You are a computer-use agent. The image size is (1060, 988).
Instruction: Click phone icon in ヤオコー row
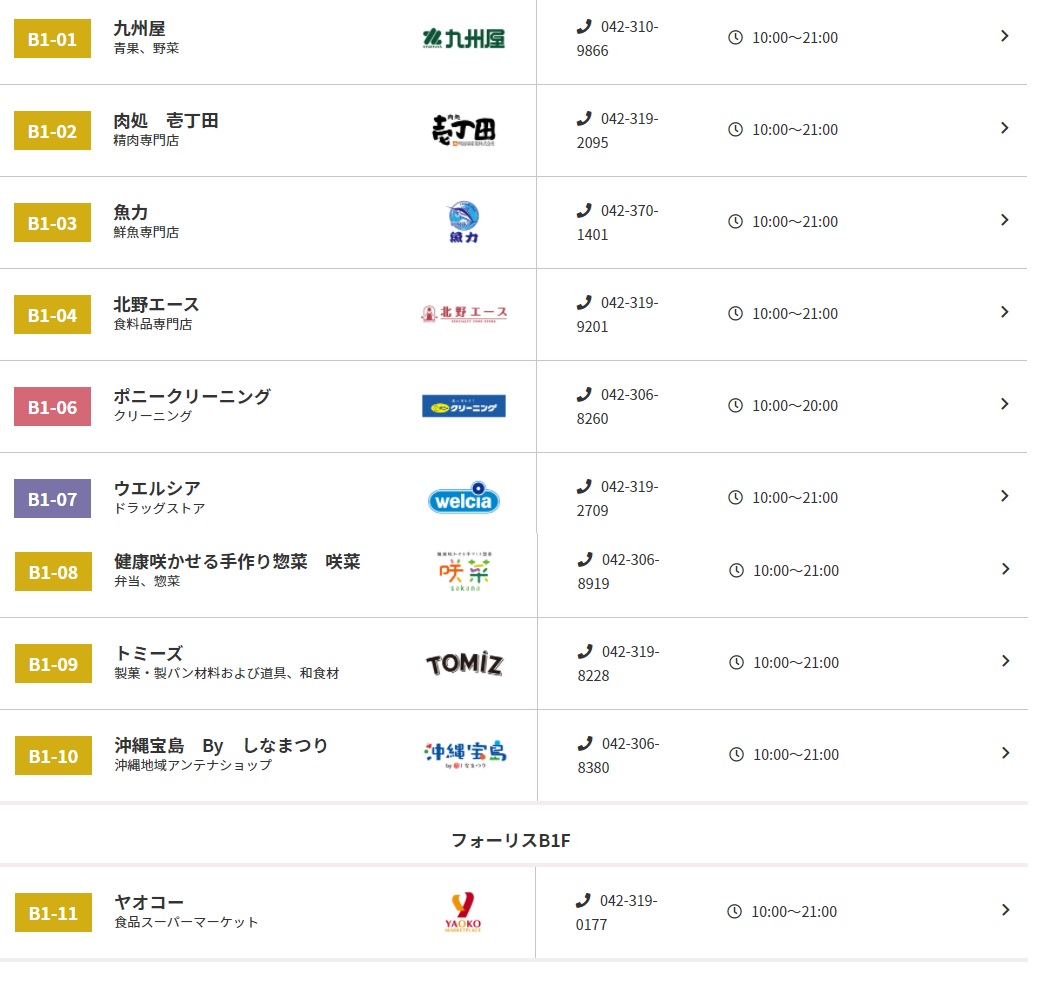(x=583, y=901)
